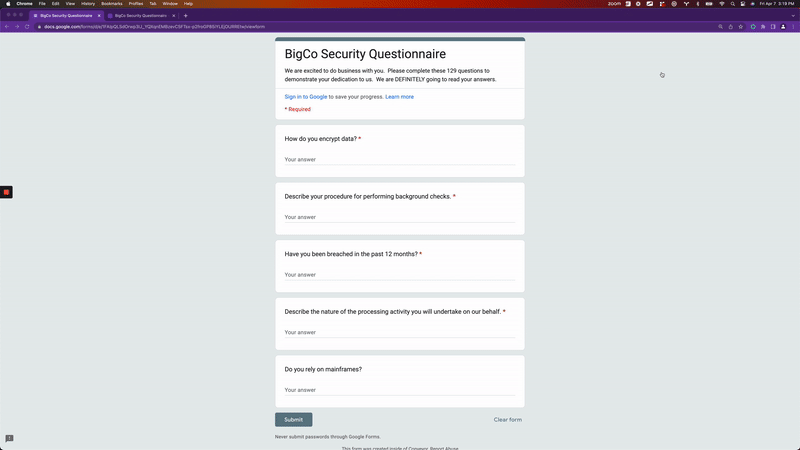Open the extensions puzzle icon
Screen dimensions: 800x450
[x=763, y=27]
